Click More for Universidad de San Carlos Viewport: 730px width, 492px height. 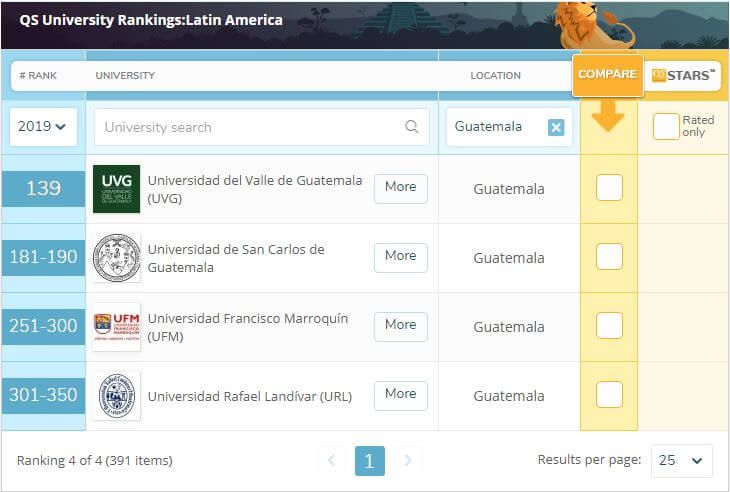coord(400,257)
